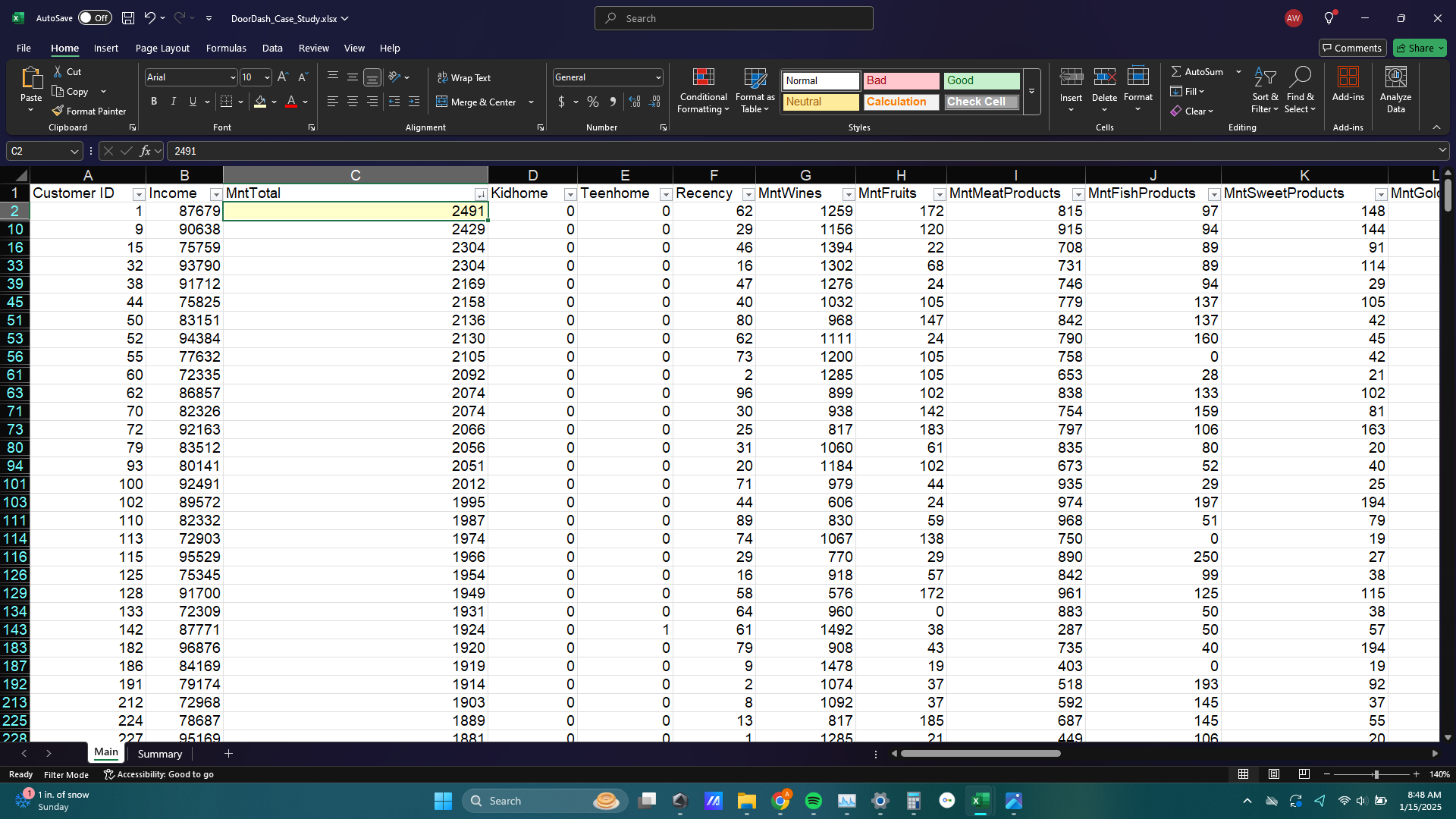This screenshot has height=819, width=1456.
Task: Apply the Good cell style swatch
Action: point(981,80)
